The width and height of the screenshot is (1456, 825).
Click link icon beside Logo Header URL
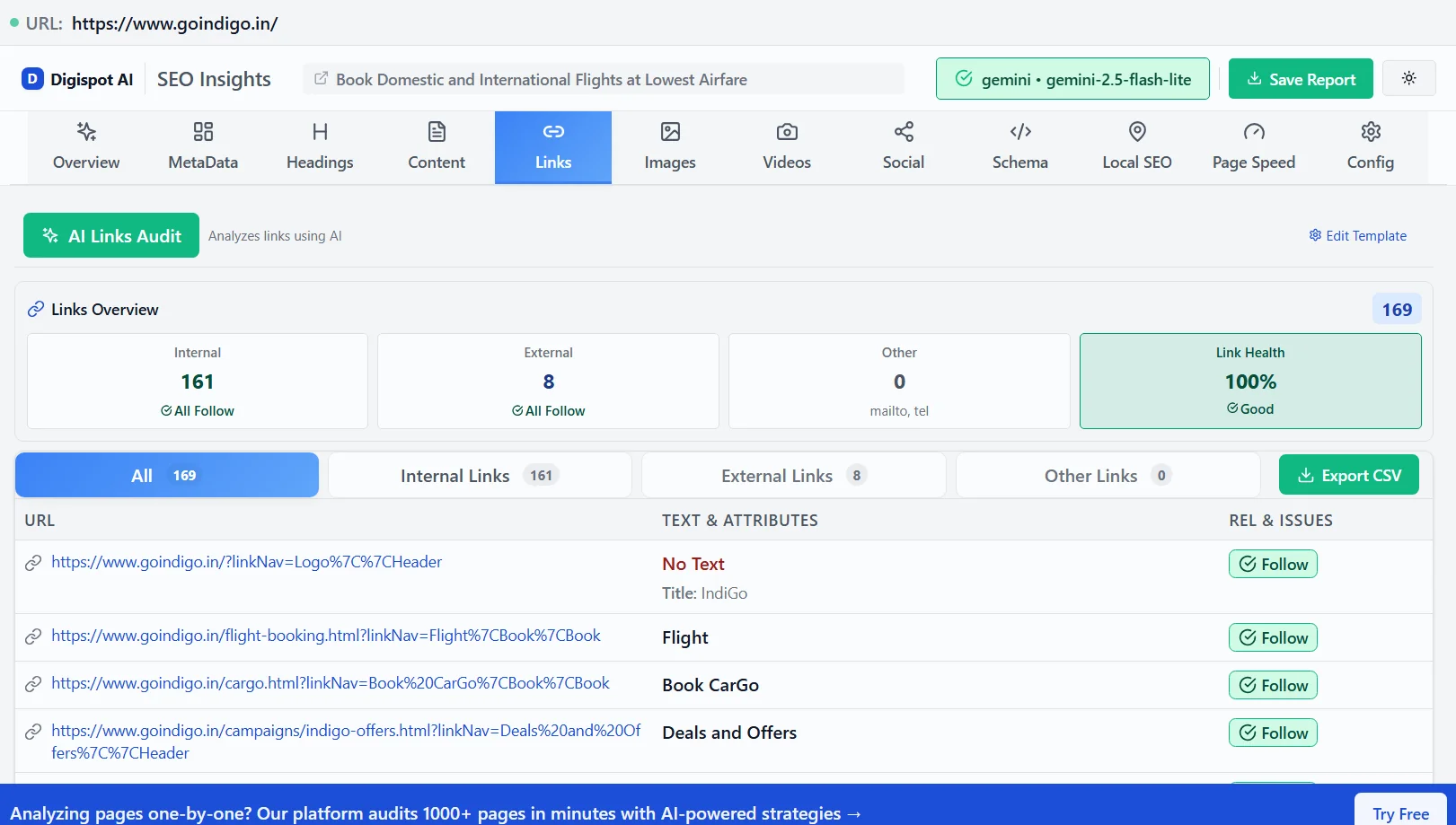(x=33, y=563)
